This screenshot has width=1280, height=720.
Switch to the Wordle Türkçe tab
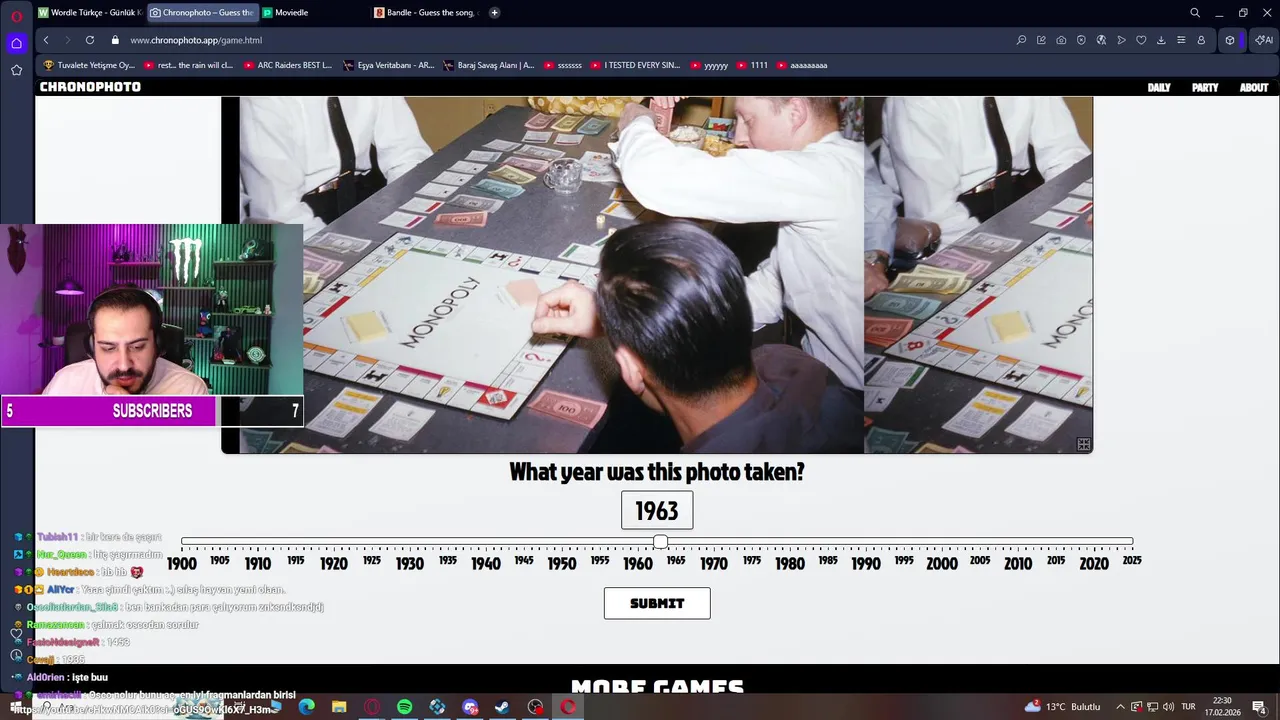tap(90, 13)
